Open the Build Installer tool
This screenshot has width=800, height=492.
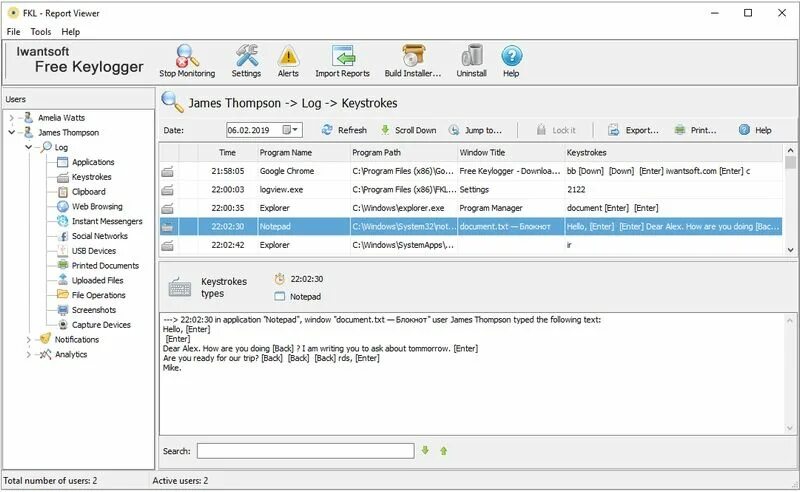coord(413,61)
